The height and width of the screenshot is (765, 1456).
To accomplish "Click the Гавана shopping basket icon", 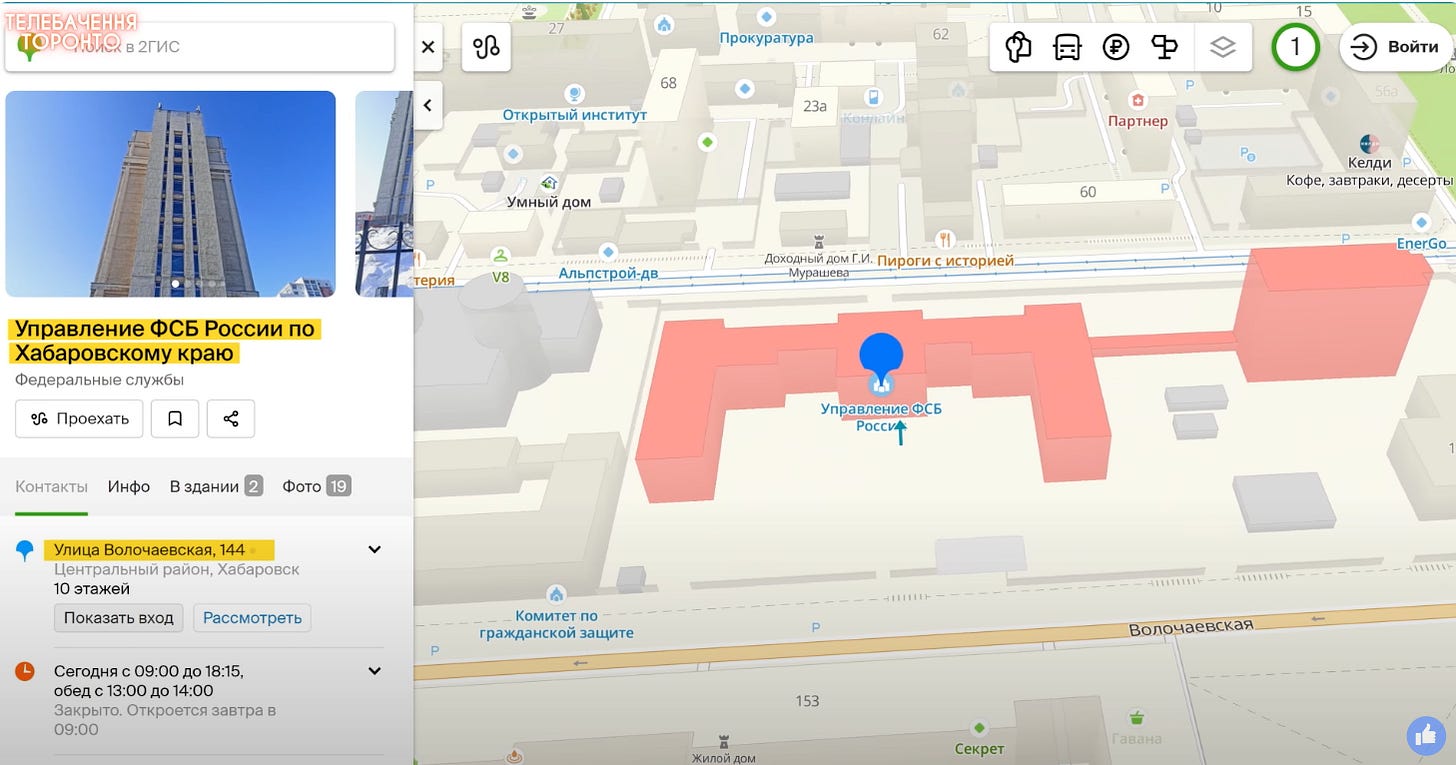I will 1136,717.
